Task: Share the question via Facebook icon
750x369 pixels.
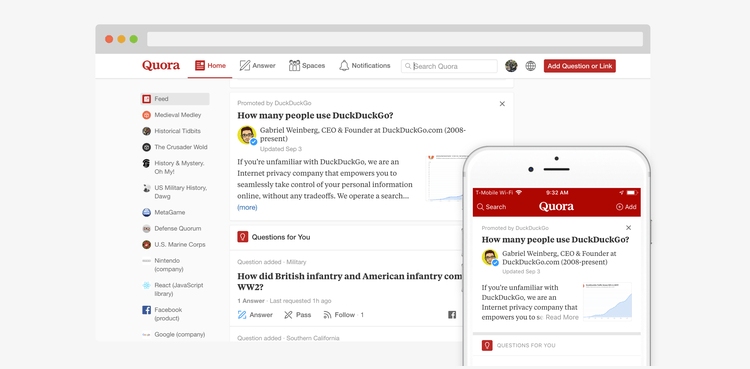Action: pos(452,315)
